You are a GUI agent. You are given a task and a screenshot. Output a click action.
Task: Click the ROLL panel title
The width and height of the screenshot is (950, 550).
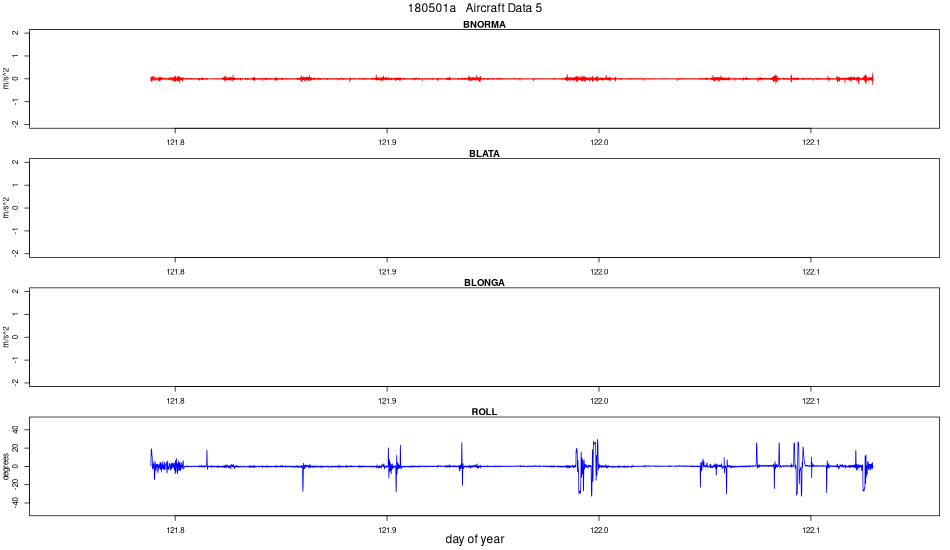[x=484, y=412]
